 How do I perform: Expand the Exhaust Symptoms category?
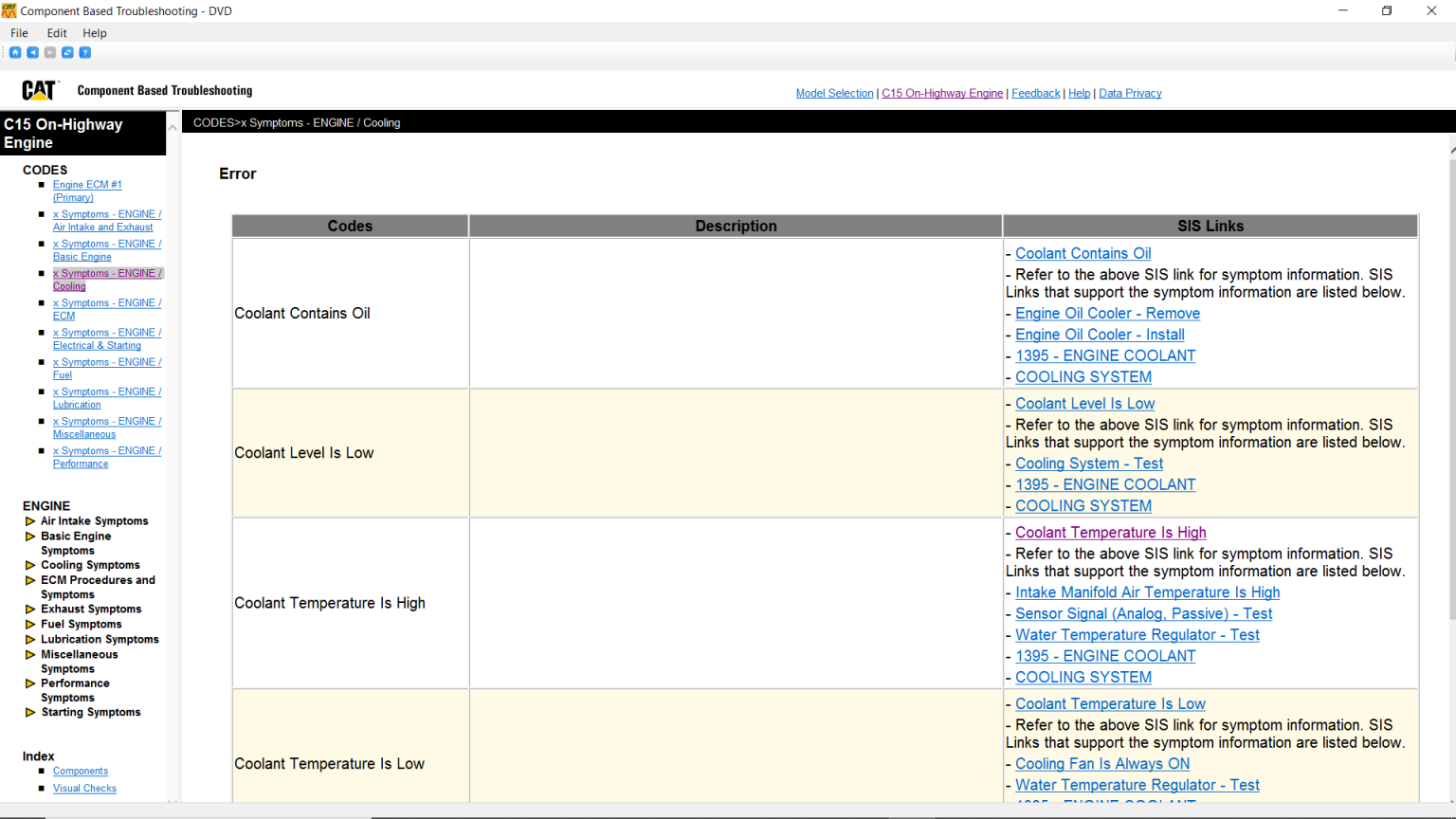29,609
